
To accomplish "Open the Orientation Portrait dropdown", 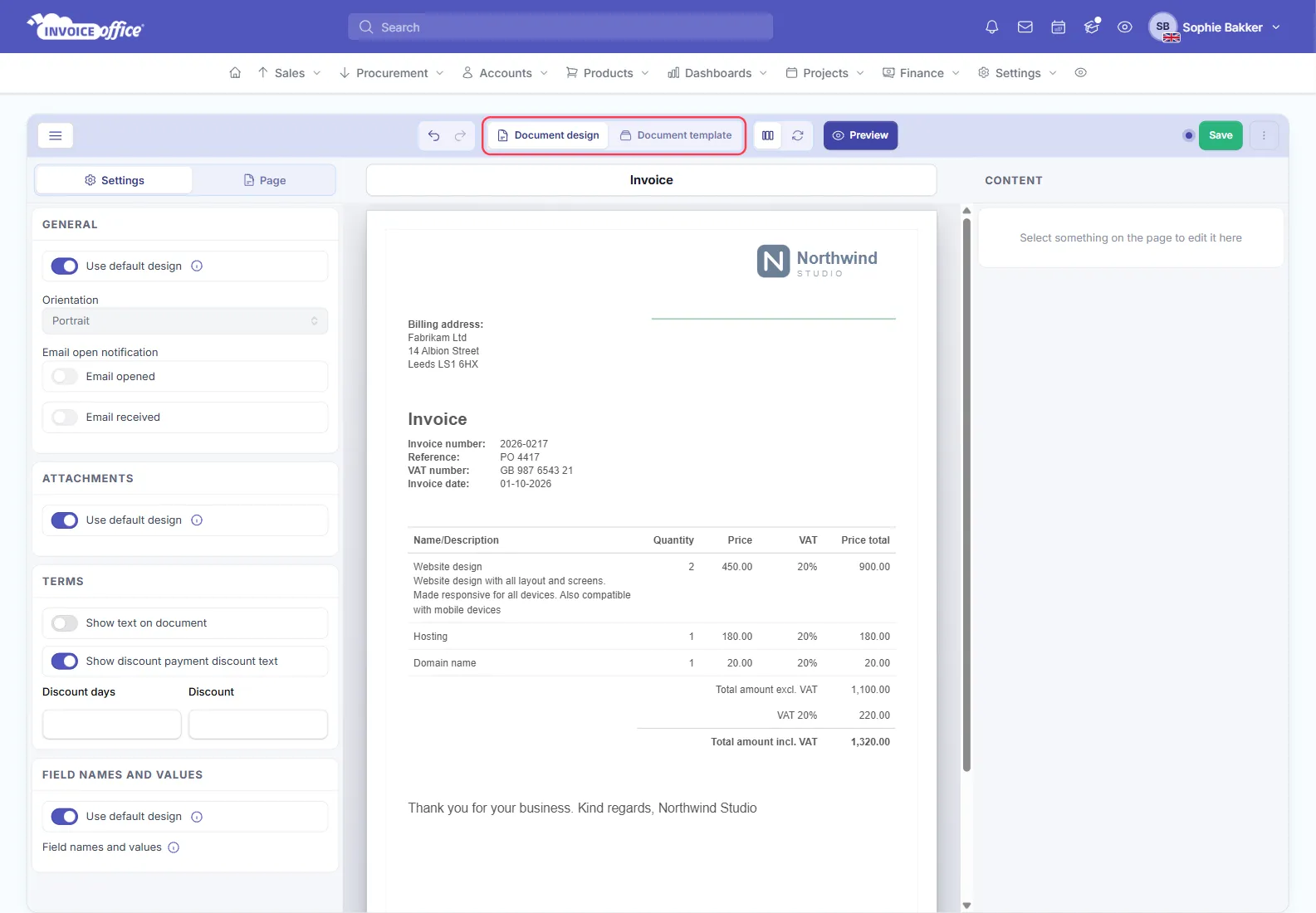I will point(185,321).
